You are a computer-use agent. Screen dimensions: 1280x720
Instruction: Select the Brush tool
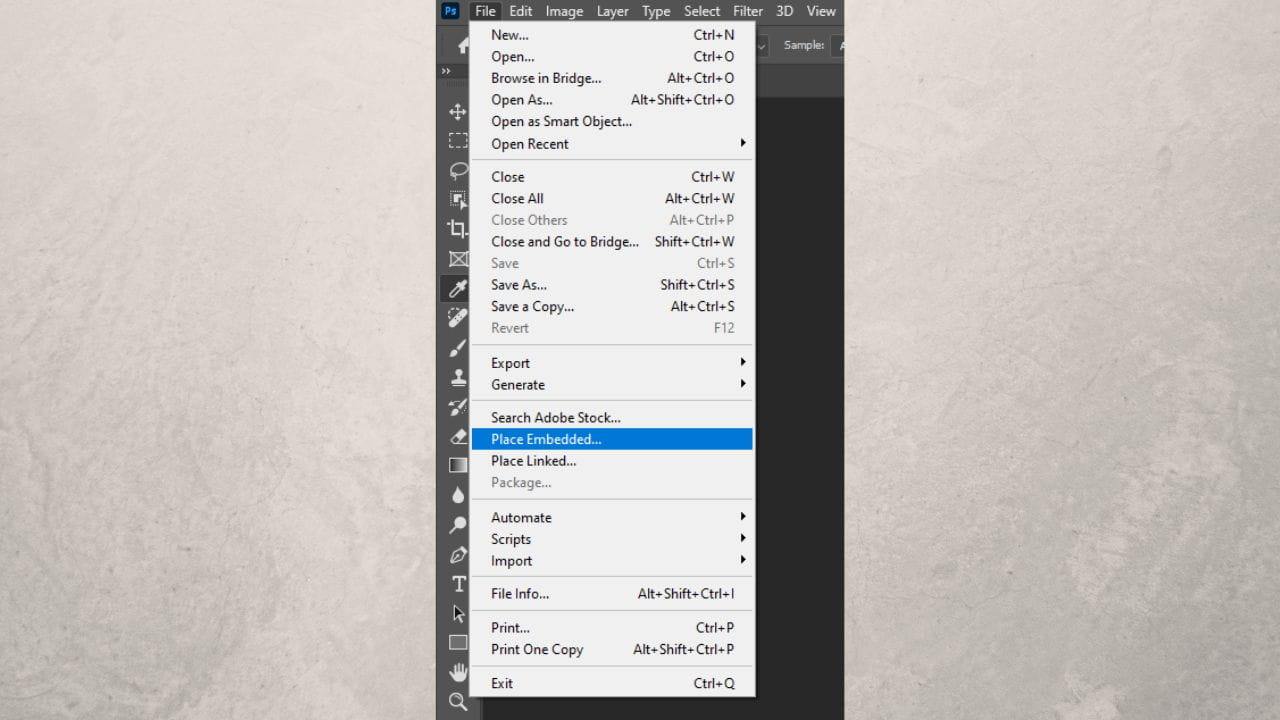click(x=458, y=348)
